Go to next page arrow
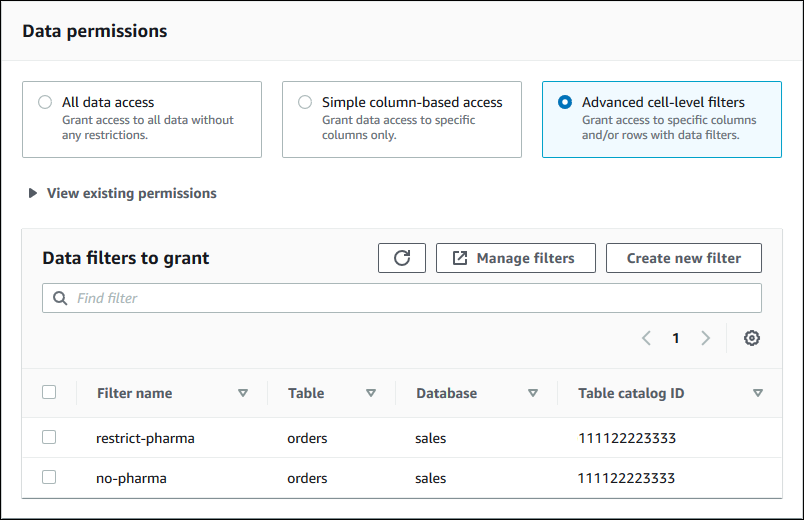This screenshot has height=520, width=804. pos(705,338)
